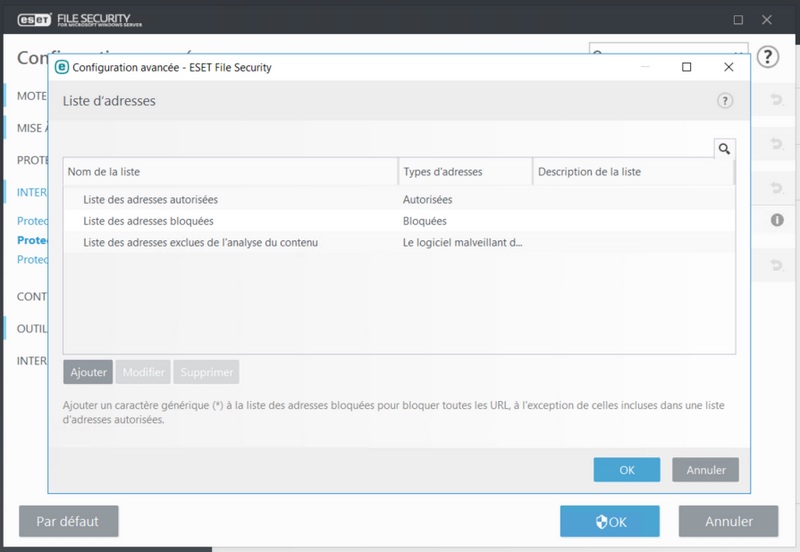Select the first Protec... subitem in sidebar
Screen dimensions: 800x552
(32, 221)
